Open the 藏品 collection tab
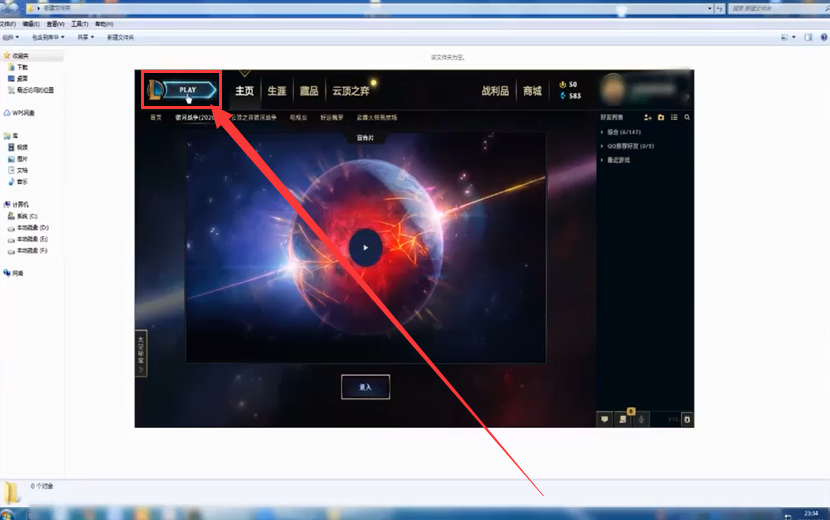The width and height of the screenshot is (830, 520). pos(309,91)
